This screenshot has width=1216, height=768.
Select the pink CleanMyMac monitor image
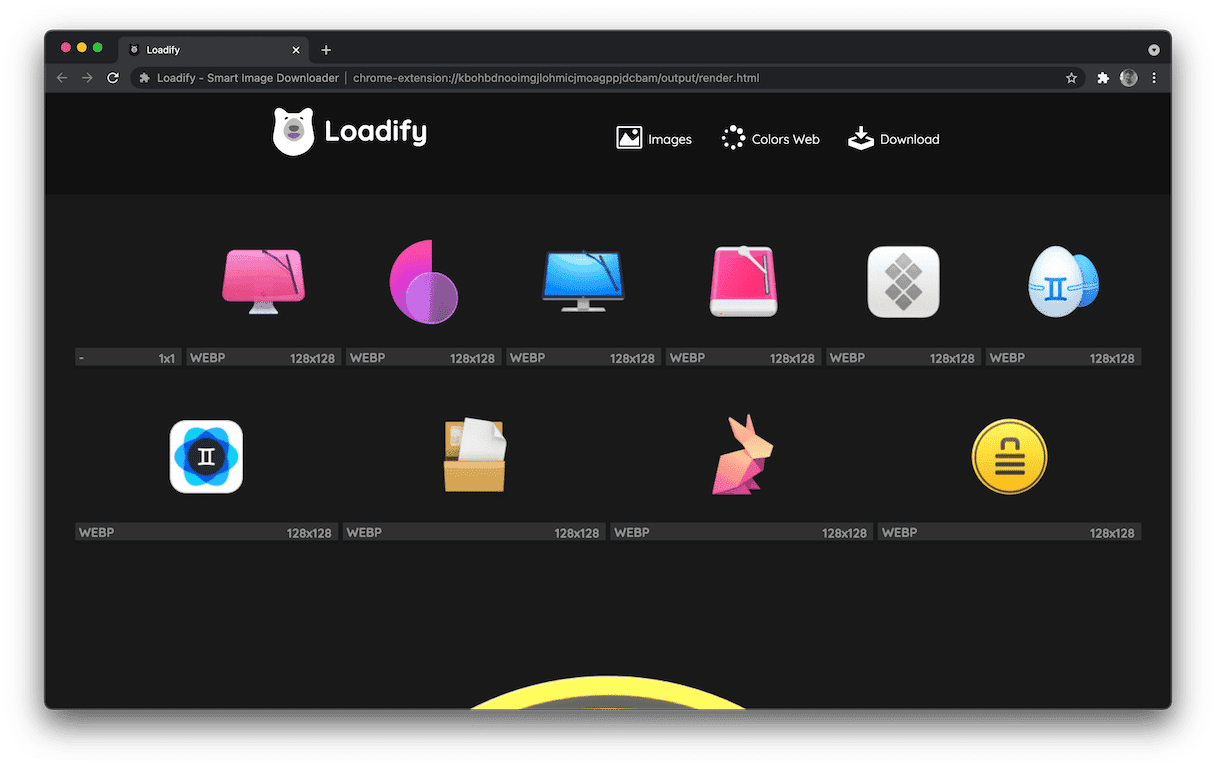click(x=263, y=282)
